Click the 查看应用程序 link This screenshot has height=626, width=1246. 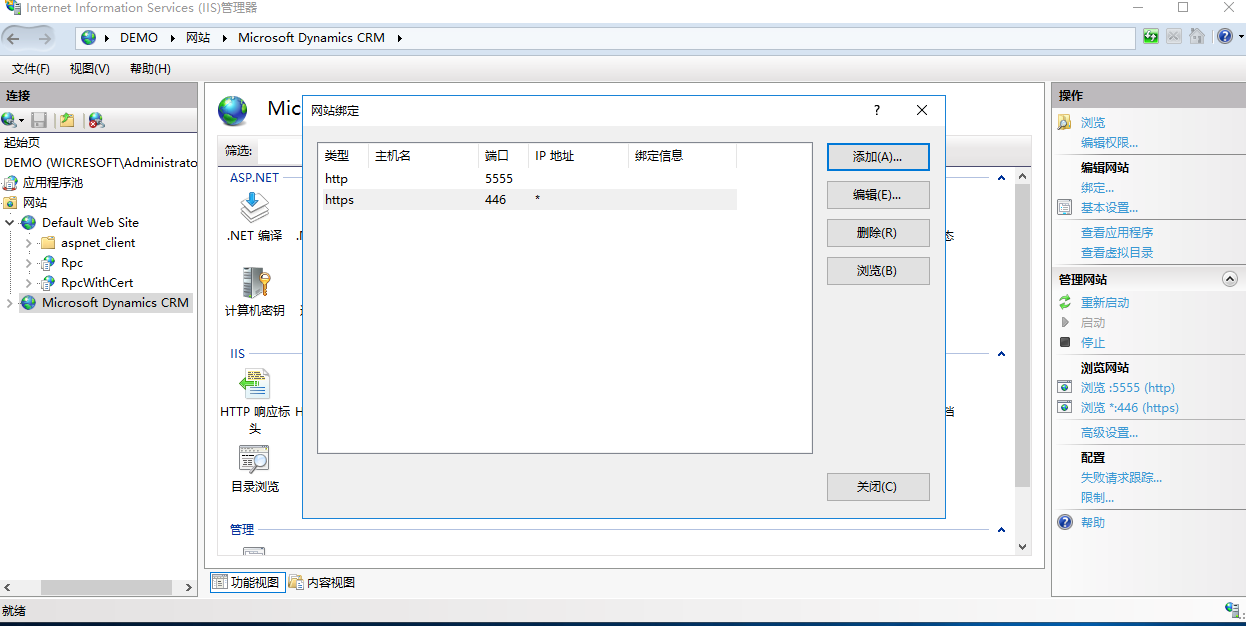coord(1117,232)
